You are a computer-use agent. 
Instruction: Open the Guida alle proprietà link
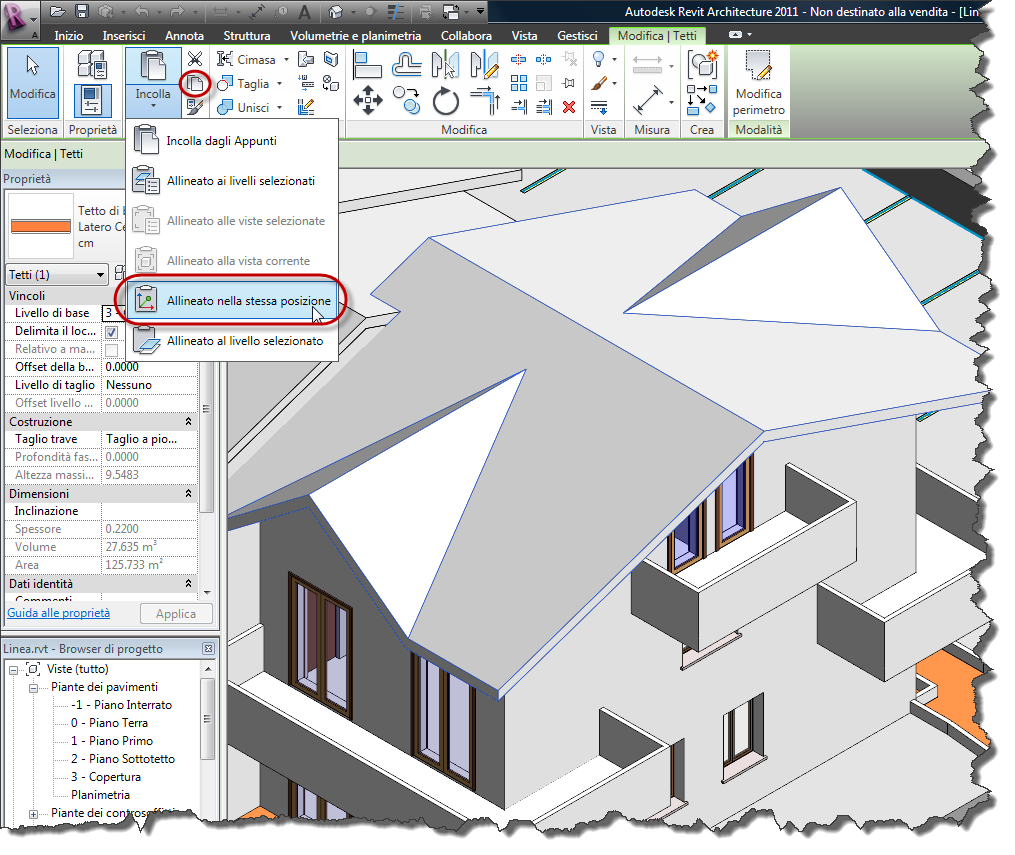click(58, 613)
